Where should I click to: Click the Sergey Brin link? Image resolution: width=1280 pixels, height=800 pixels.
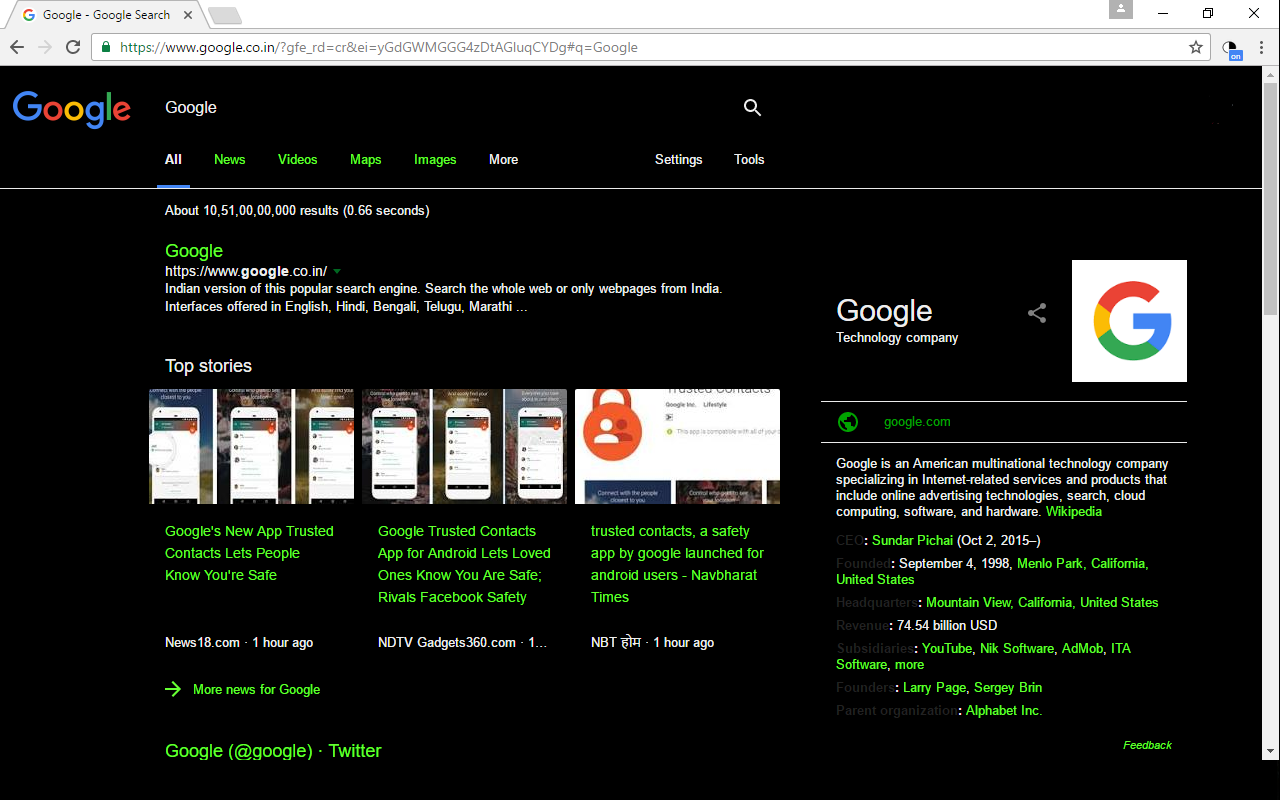(x=1008, y=687)
